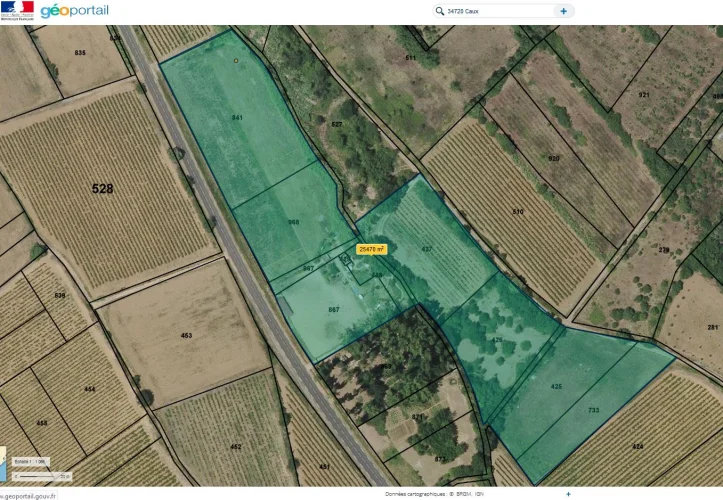Image resolution: width=723 pixels, height=500 pixels.
Task: Select the large parcel numbered 528
Action: 102,187
